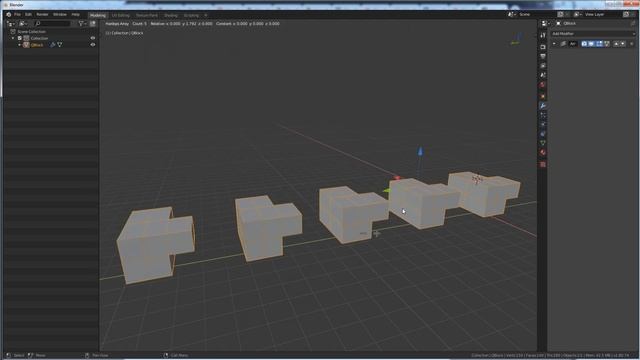The image size is (640, 360).
Task: Click QBlock mesh data icon in outliner
Action: 60,44
